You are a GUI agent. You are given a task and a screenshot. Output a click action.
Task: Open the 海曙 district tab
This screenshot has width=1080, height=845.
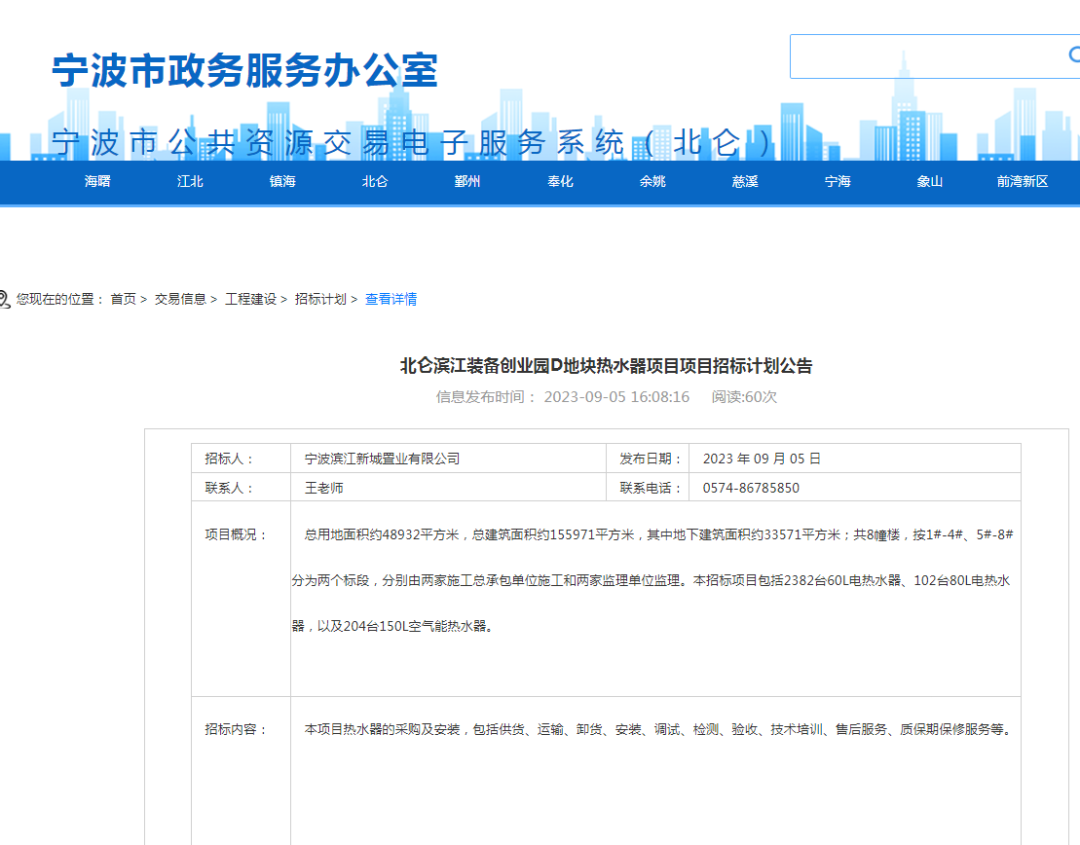click(x=97, y=181)
